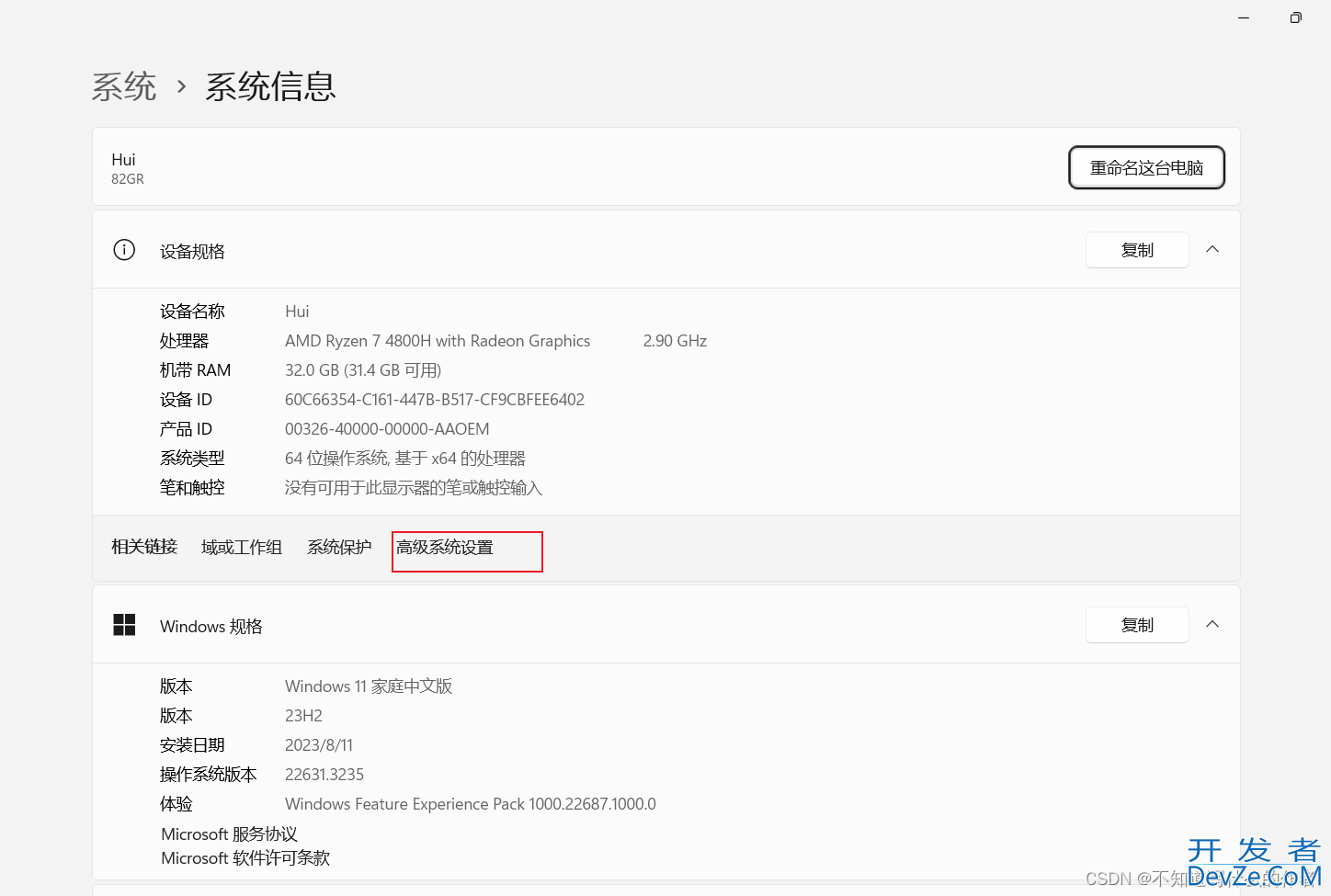This screenshot has height=896, width=1331.
Task: Click the device specifications info icon
Action: coord(124,250)
